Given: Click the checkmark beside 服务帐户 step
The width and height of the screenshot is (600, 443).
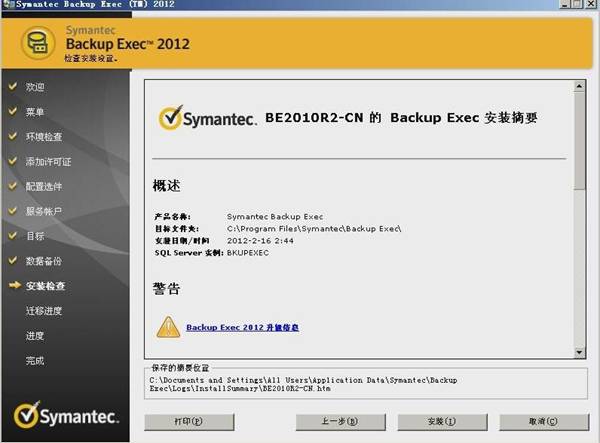Looking at the screenshot, I should point(13,211).
